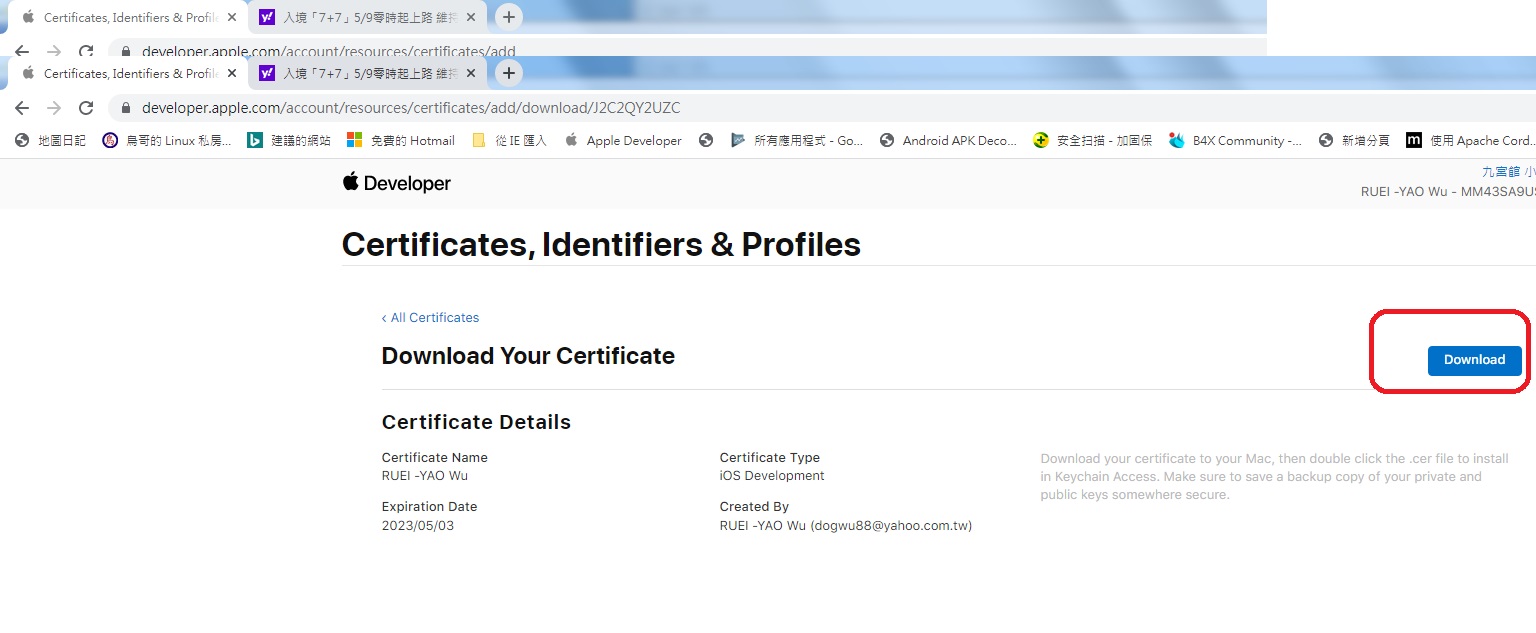This screenshot has width=1536, height=633.
Task: Close the Yahoo 入境 tab in the second tab strip
Action: pyautogui.click(x=471, y=73)
